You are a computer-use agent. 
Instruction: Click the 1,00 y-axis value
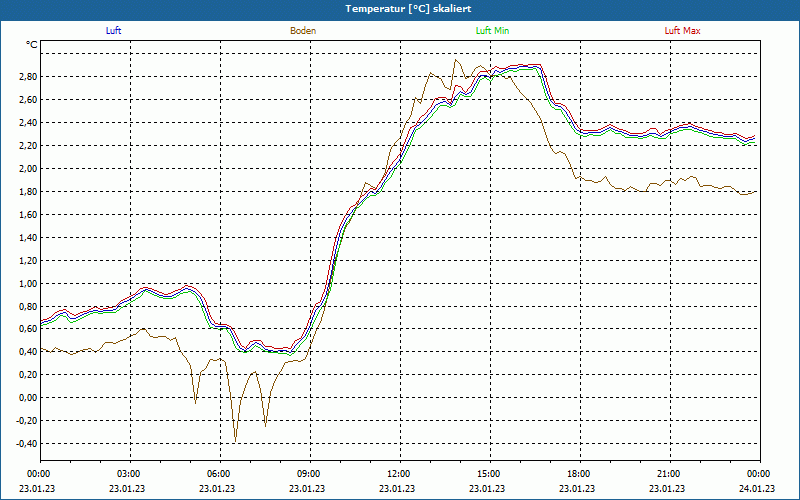coord(28,284)
